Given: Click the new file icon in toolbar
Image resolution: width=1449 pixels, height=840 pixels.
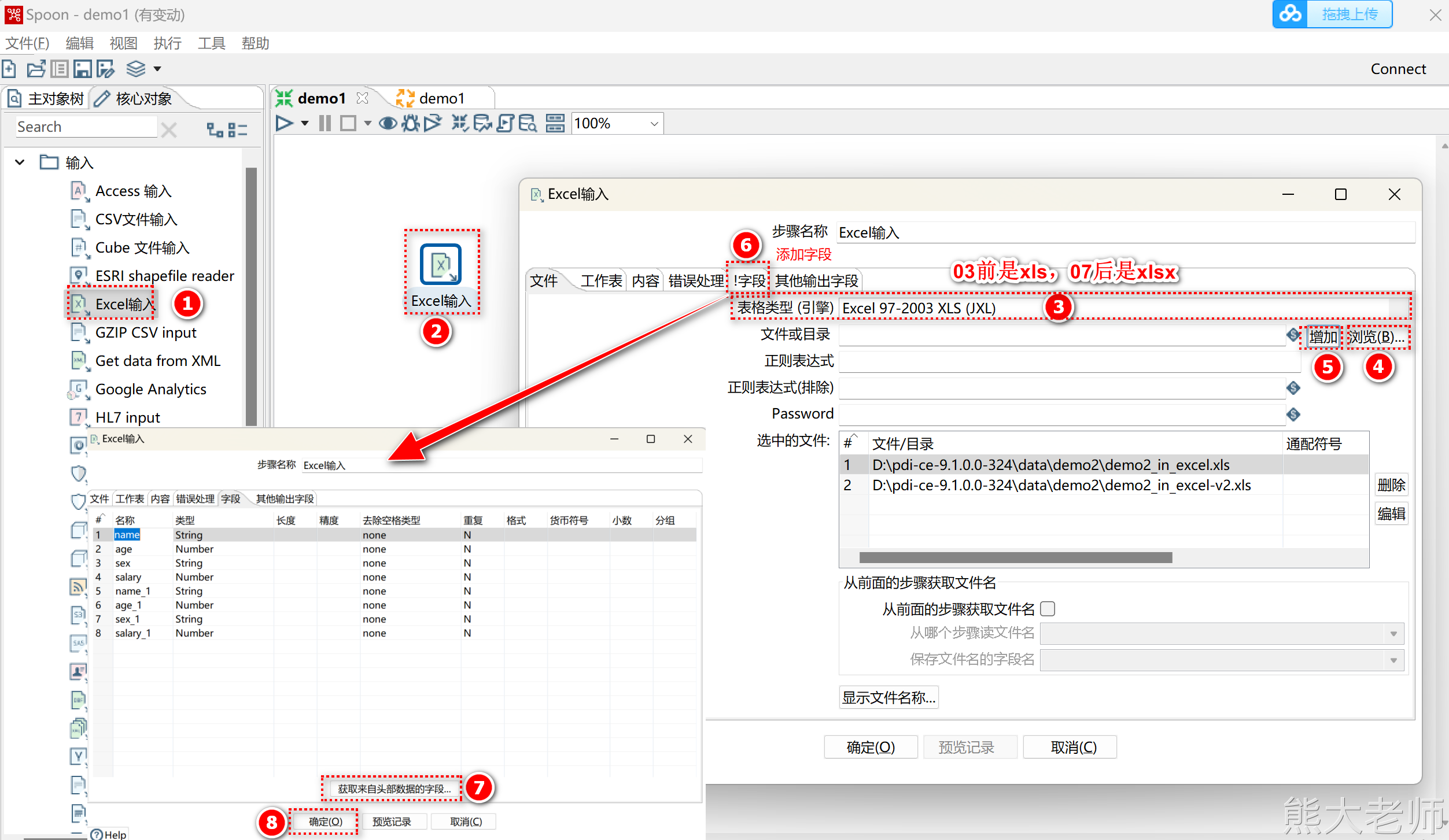Looking at the screenshot, I should coord(9,69).
